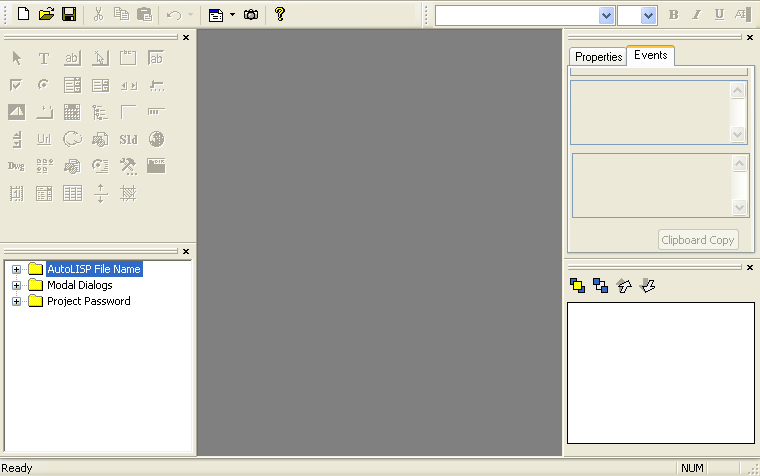Select the Project Password tree item

(x=89, y=301)
